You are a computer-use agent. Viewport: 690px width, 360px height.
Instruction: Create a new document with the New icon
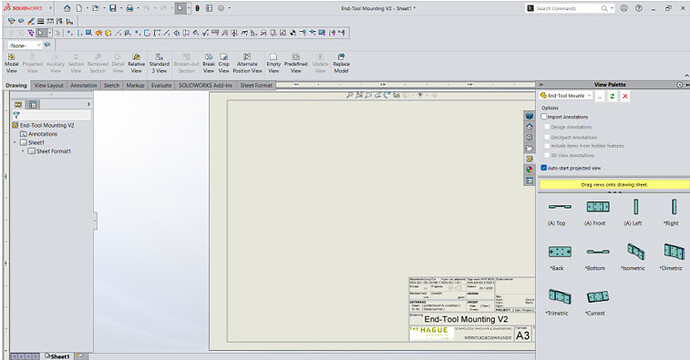pyautogui.click(x=79, y=8)
